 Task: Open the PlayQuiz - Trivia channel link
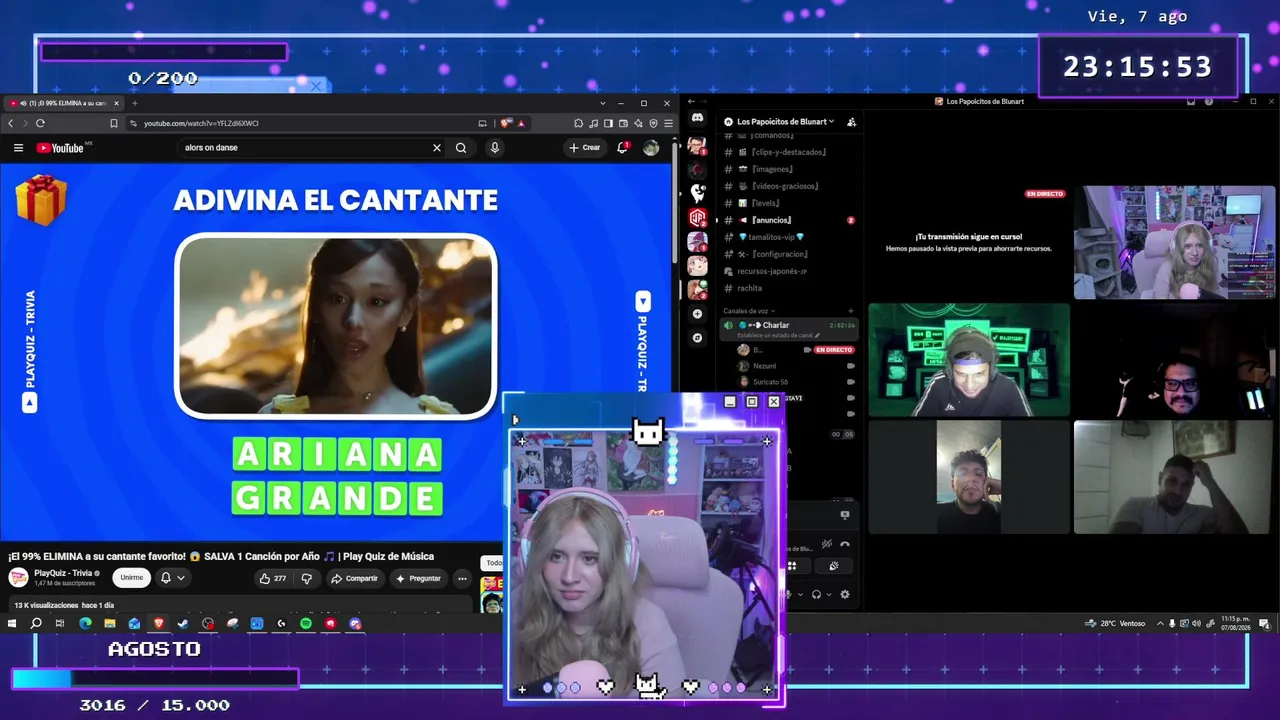point(65,573)
